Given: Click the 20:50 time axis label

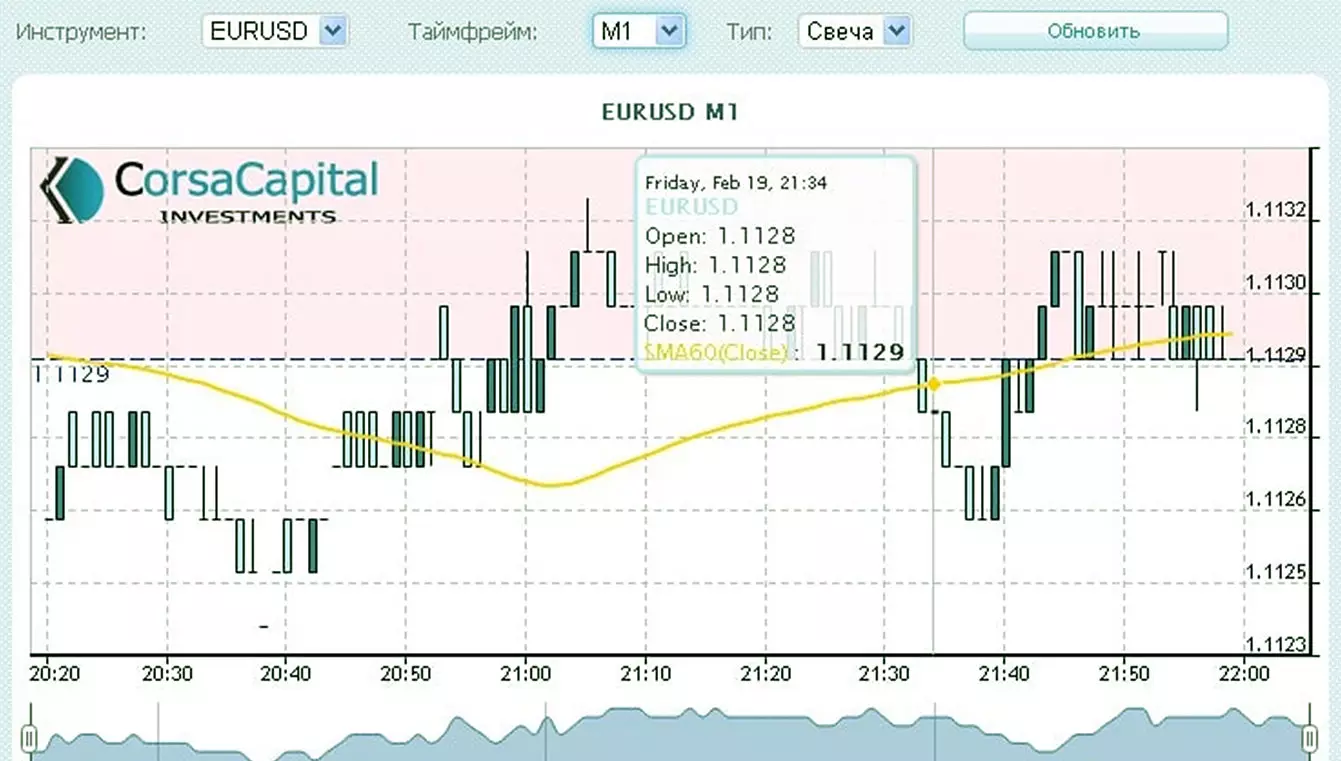Looking at the screenshot, I should click(406, 674).
